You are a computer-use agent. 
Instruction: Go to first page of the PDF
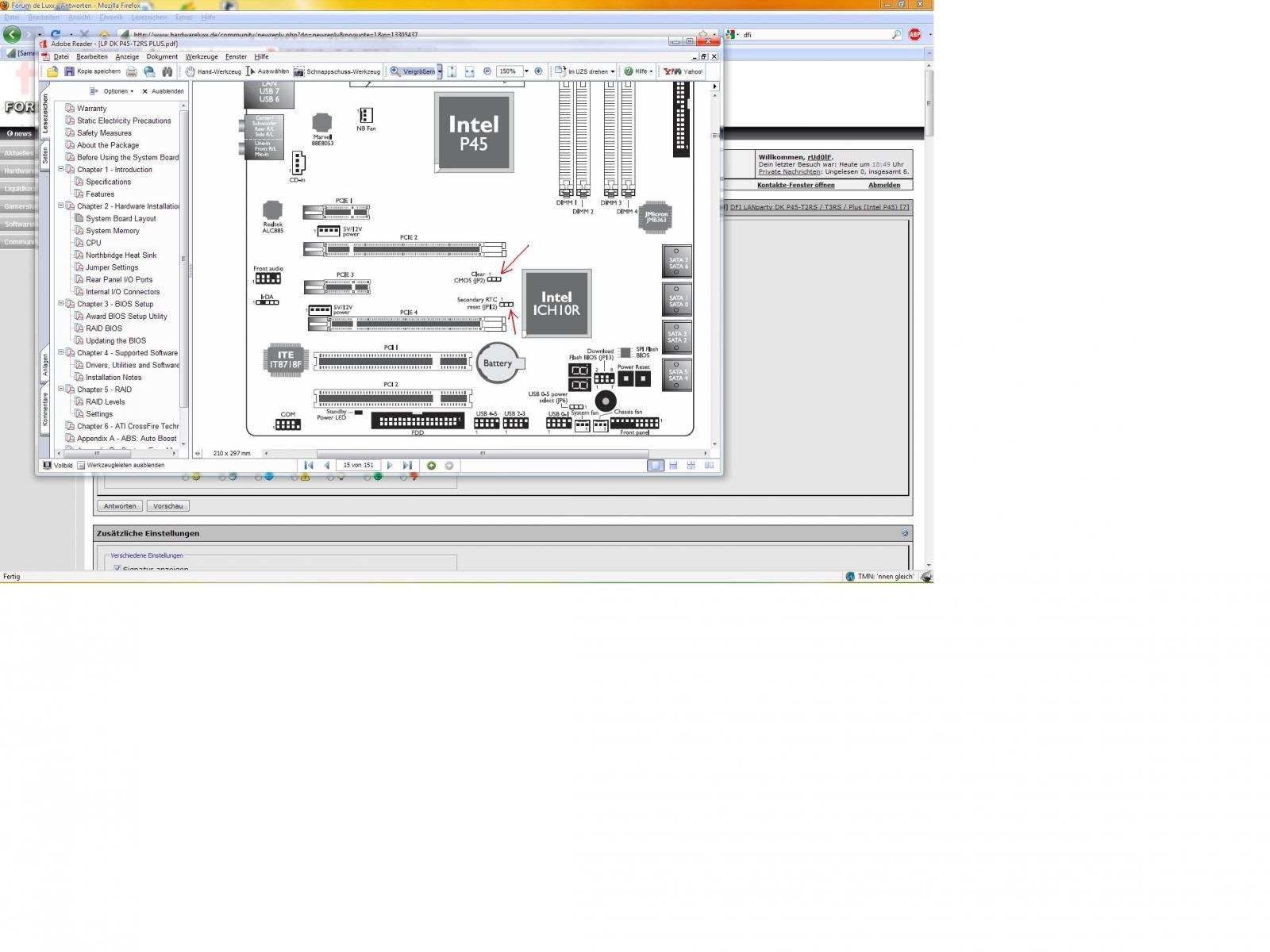[309, 466]
